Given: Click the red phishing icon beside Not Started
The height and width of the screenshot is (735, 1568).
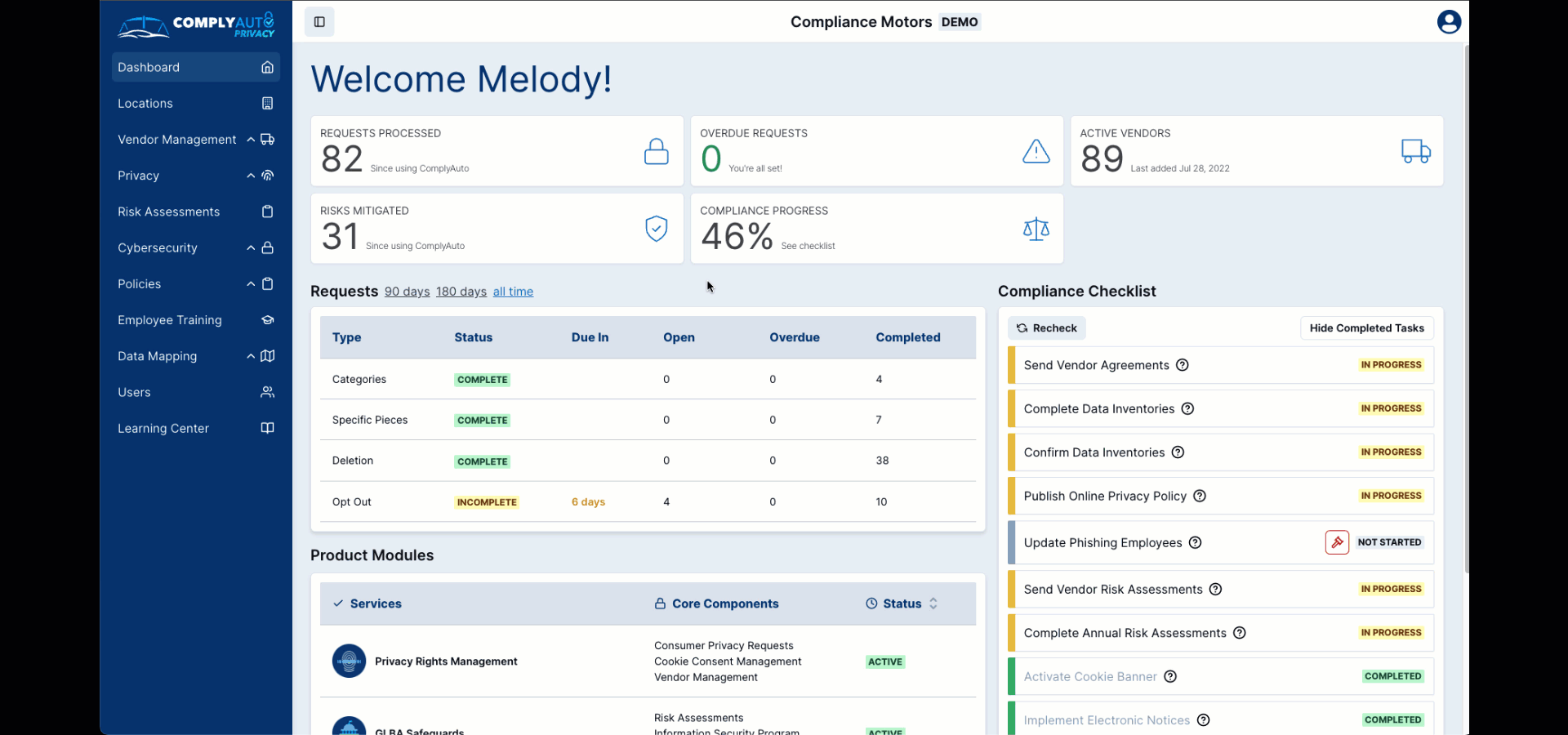Looking at the screenshot, I should tap(1337, 542).
